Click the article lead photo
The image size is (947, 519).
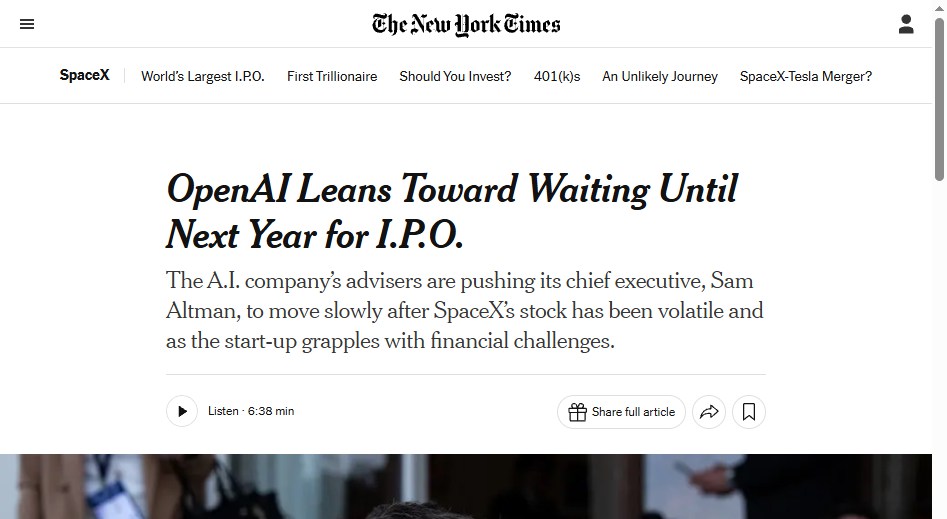[x=466, y=486]
